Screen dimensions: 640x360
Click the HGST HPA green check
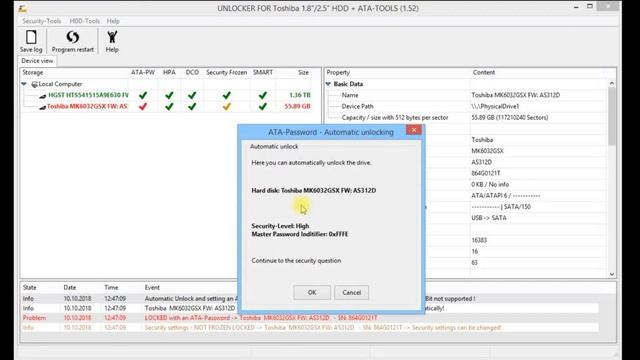tap(169, 95)
